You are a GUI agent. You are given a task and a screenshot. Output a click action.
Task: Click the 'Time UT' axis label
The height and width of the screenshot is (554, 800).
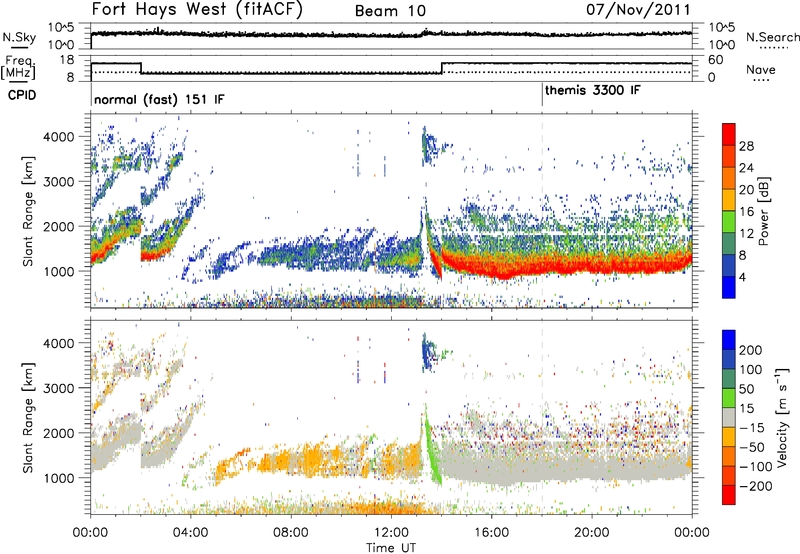pos(391,548)
